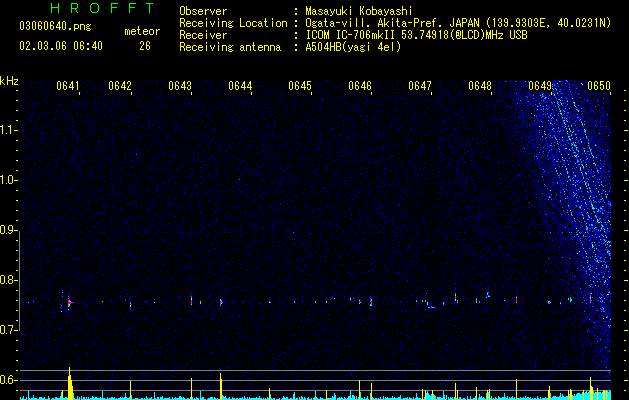
Task: Click the 0.7 frequency axis label
Action: point(7,330)
